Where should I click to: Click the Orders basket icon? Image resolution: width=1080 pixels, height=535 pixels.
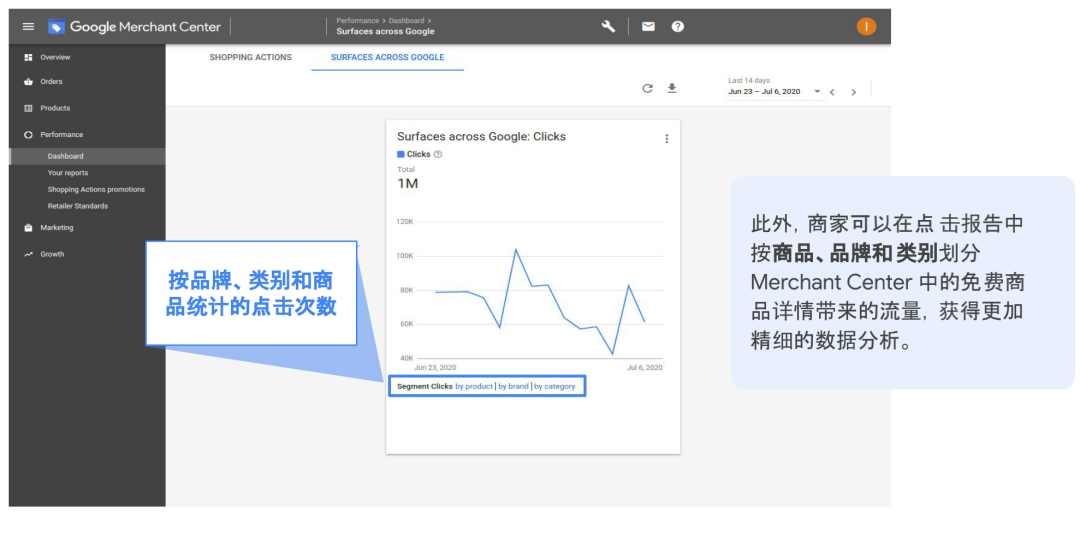28,81
